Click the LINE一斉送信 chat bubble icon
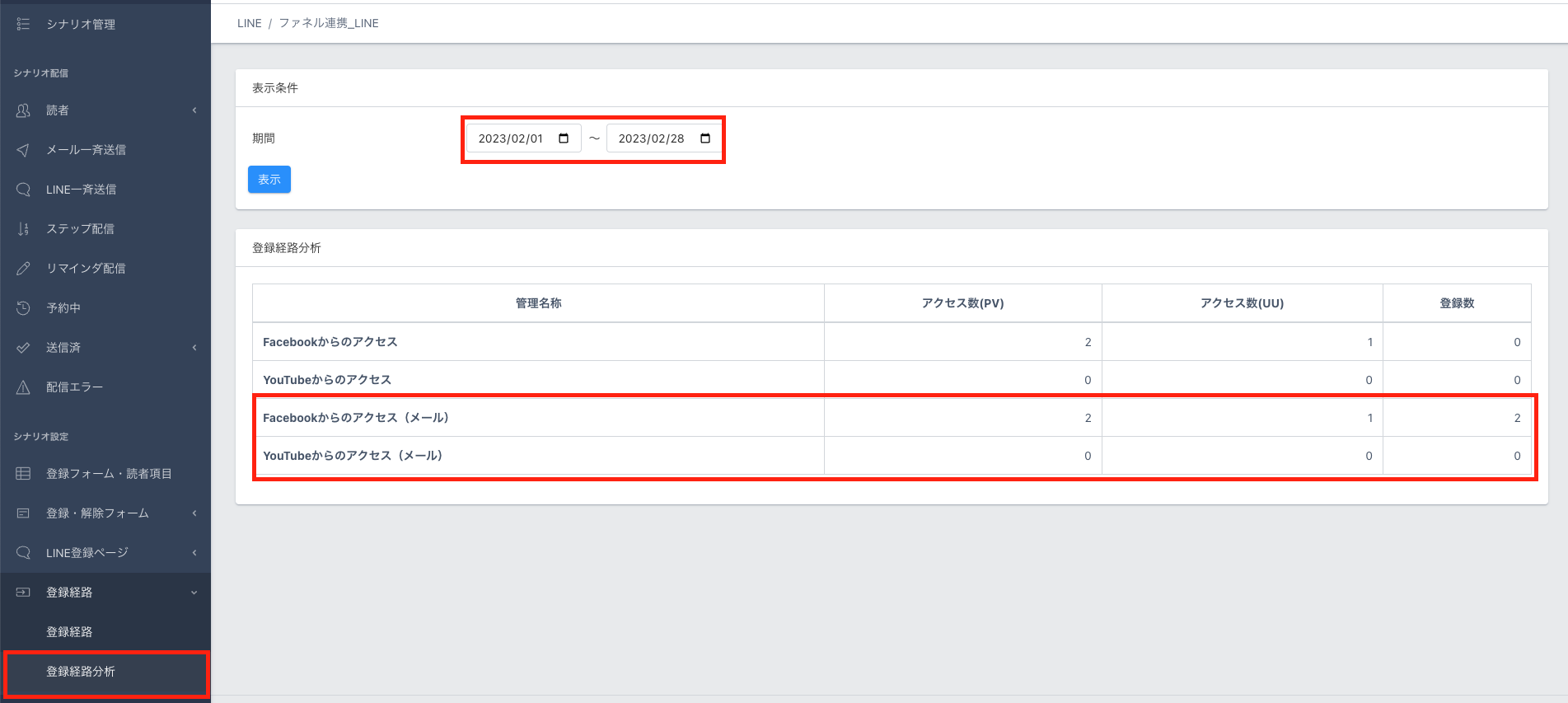1568x703 pixels. coord(23,190)
